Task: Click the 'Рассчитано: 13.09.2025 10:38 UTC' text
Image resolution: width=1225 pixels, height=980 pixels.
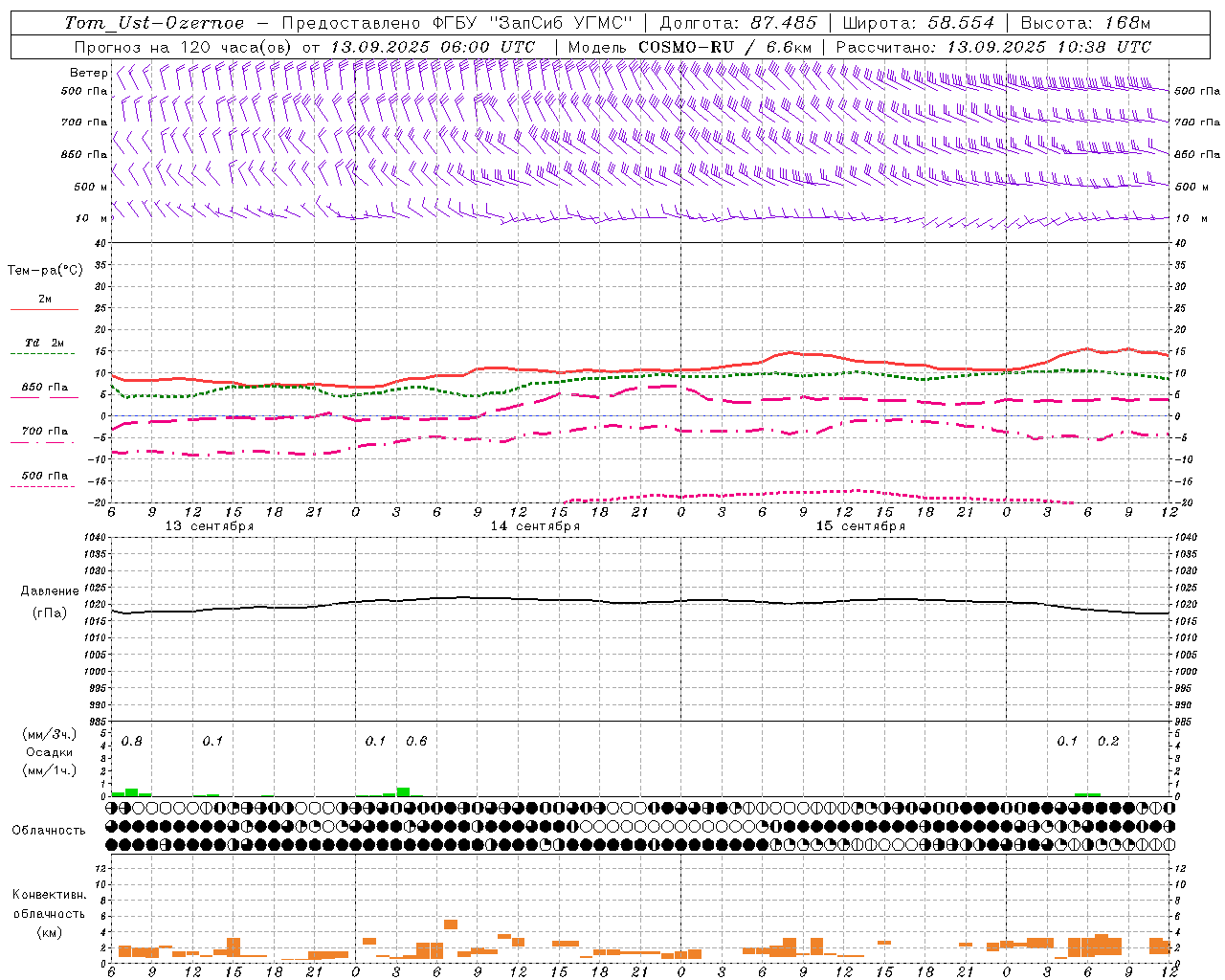Action: (993, 47)
